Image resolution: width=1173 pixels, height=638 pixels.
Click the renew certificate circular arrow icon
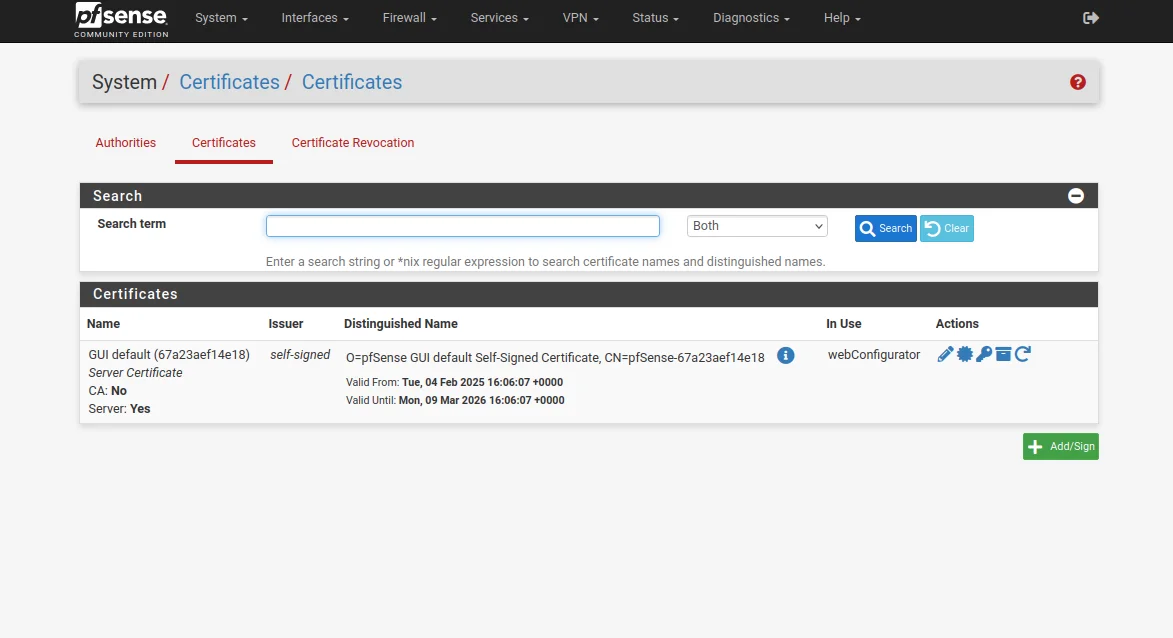pyautogui.click(x=1022, y=354)
